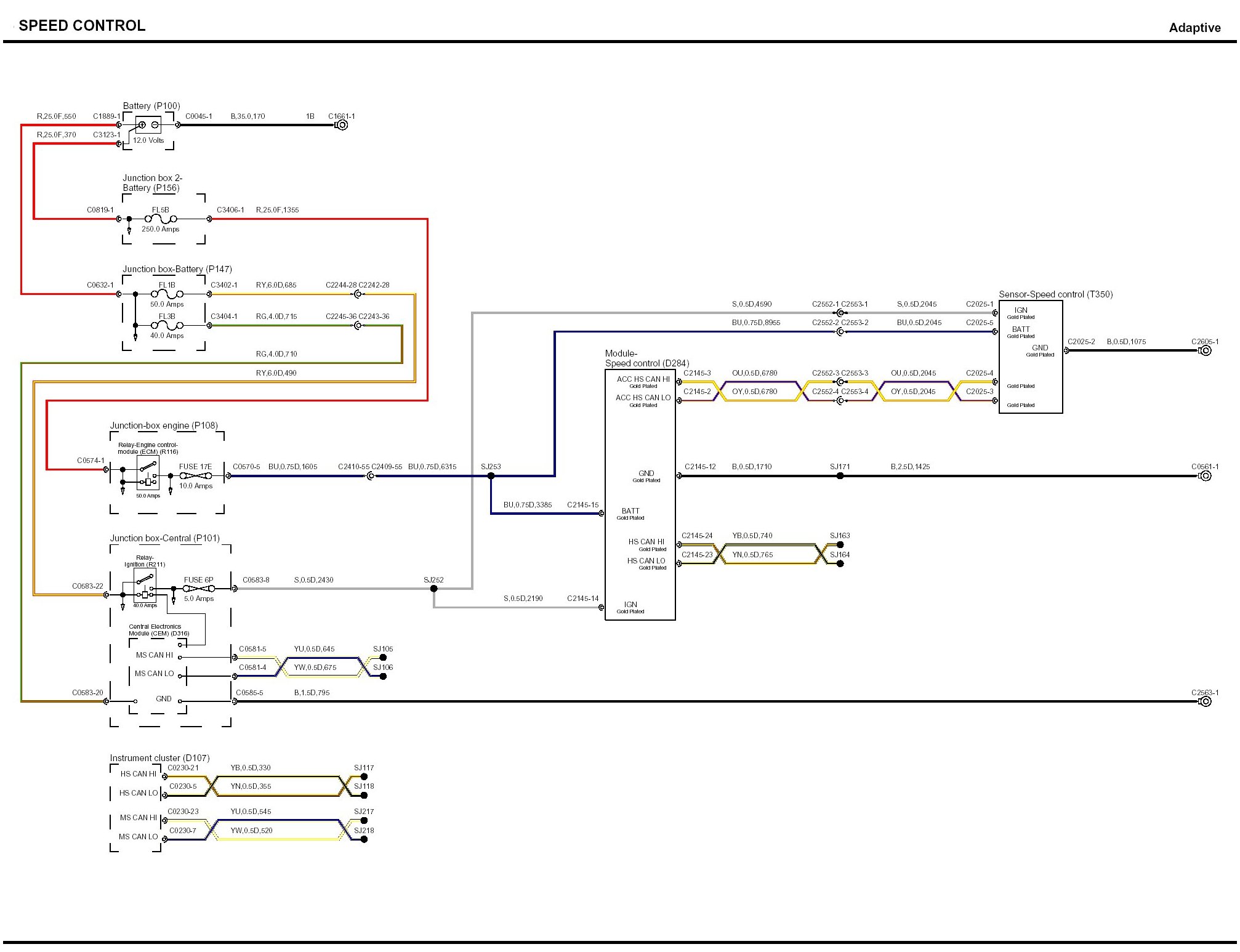Select the Module-Speed control (D284) label
Image resolution: width=1240 pixels, height=952 pixels.
pyautogui.click(x=646, y=358)
